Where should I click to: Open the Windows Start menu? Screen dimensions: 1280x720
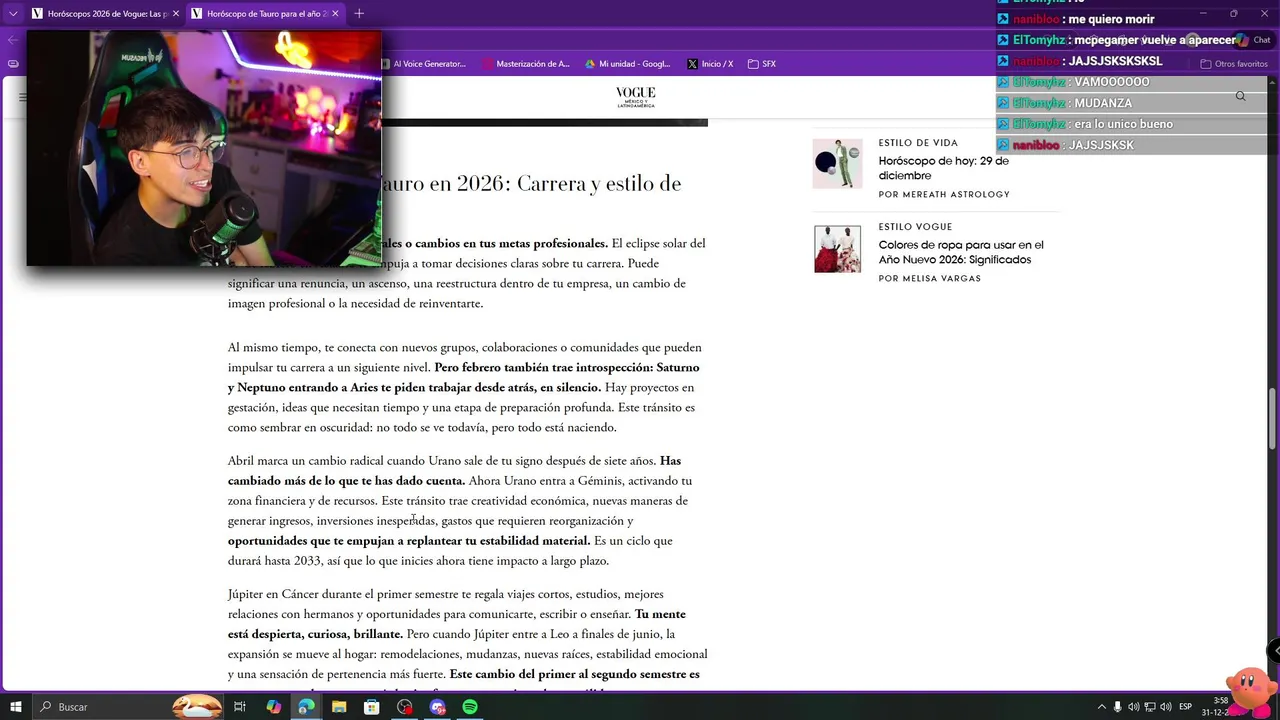pyautogui.click(x=15, y=707)
